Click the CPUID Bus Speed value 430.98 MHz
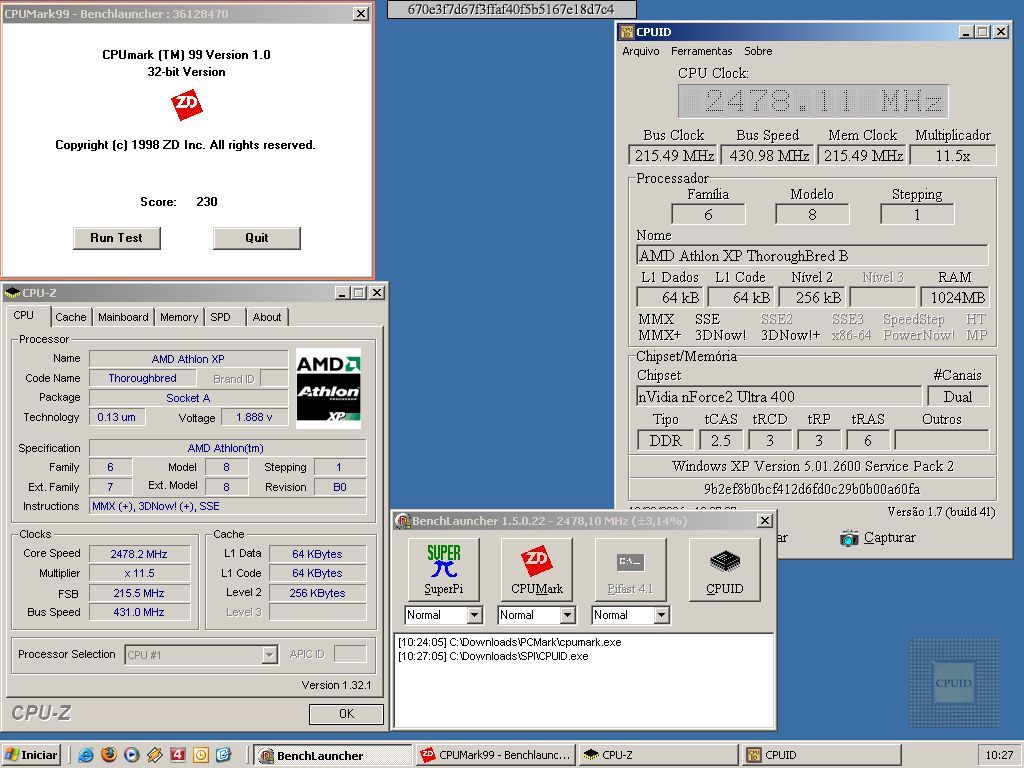The width and height of the screenshot is (1024, 768). click(x=769, y=156)
